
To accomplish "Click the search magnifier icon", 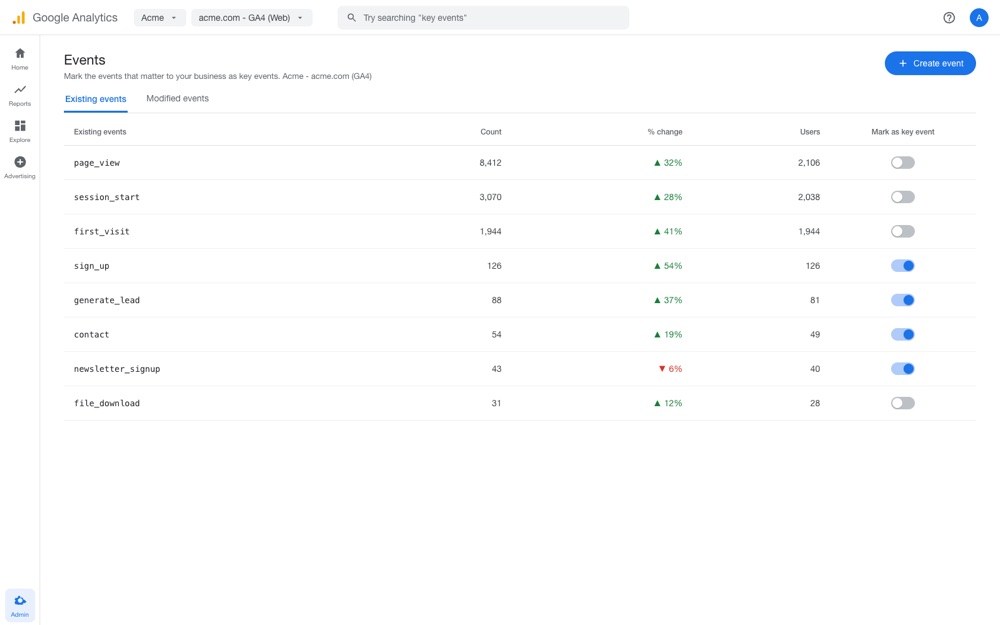I will pyautogui.click(x=351, y=18).
